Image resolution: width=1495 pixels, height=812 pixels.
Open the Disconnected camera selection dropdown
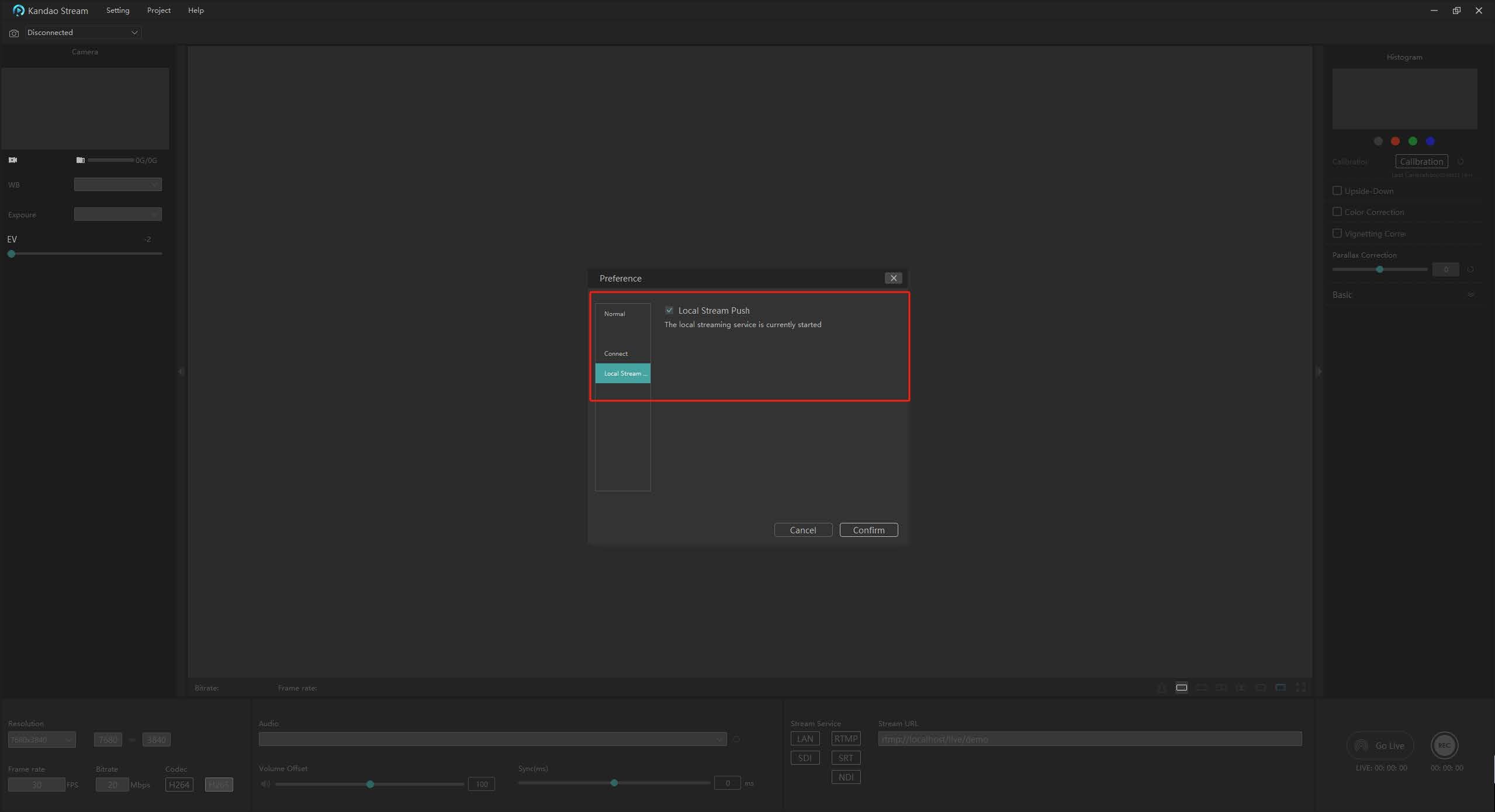click(x=82, y=32)
